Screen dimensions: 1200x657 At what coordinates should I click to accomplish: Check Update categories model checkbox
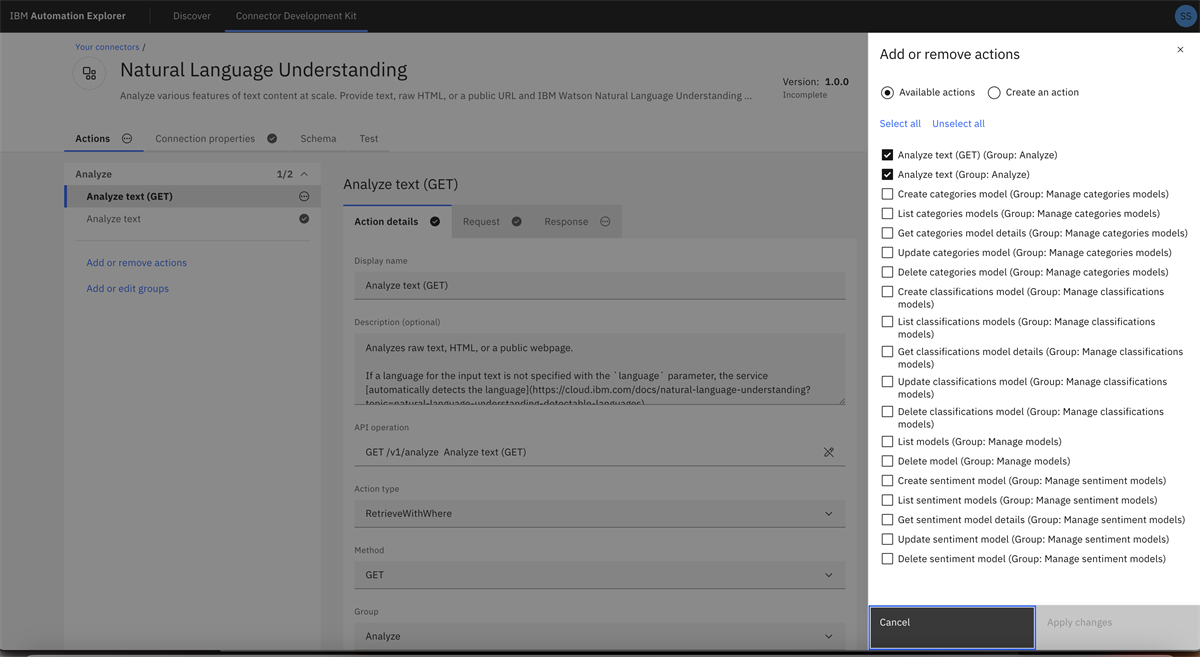[887, 253]
